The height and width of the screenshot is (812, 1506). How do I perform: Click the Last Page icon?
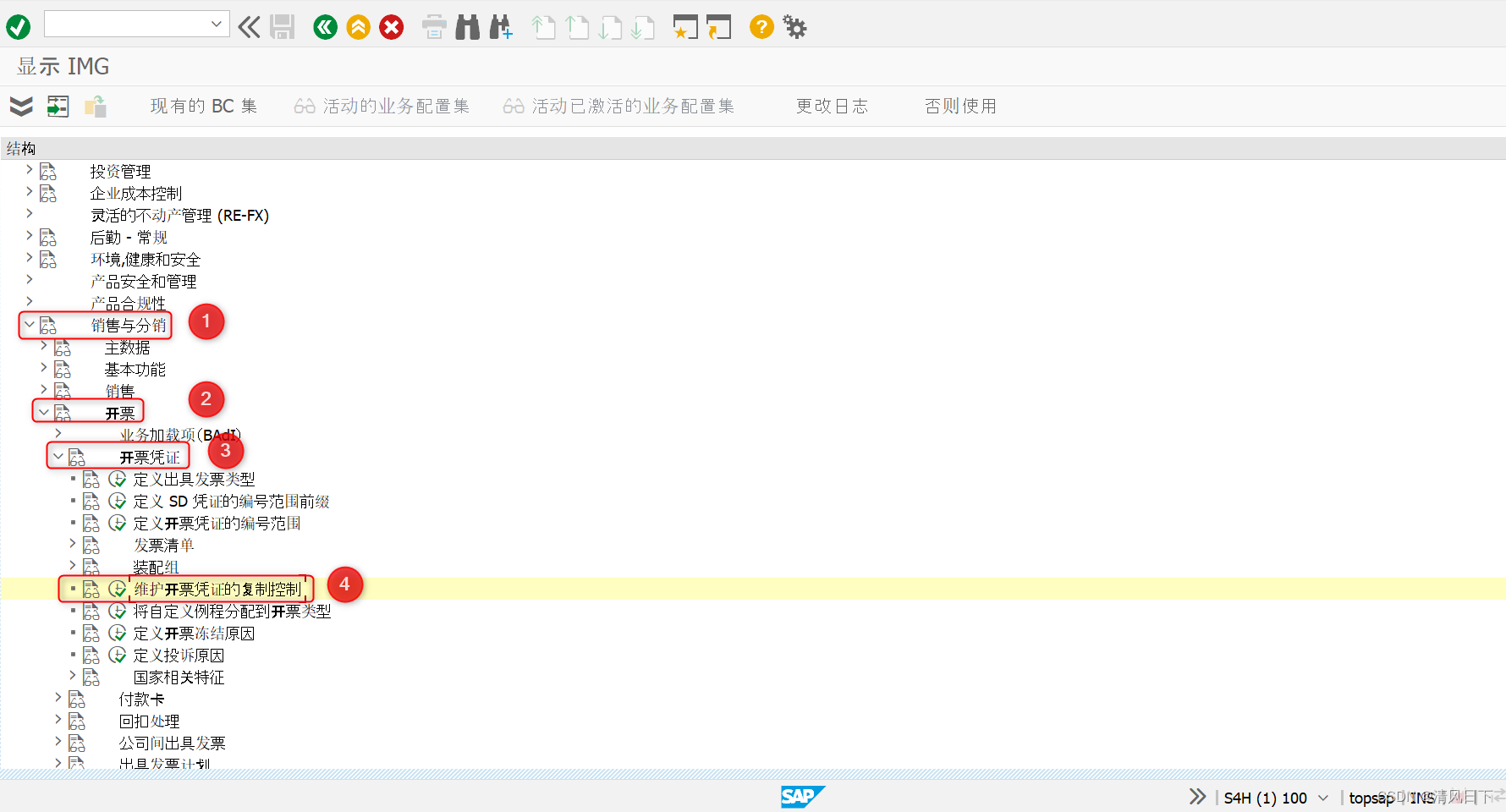point(643,27)
